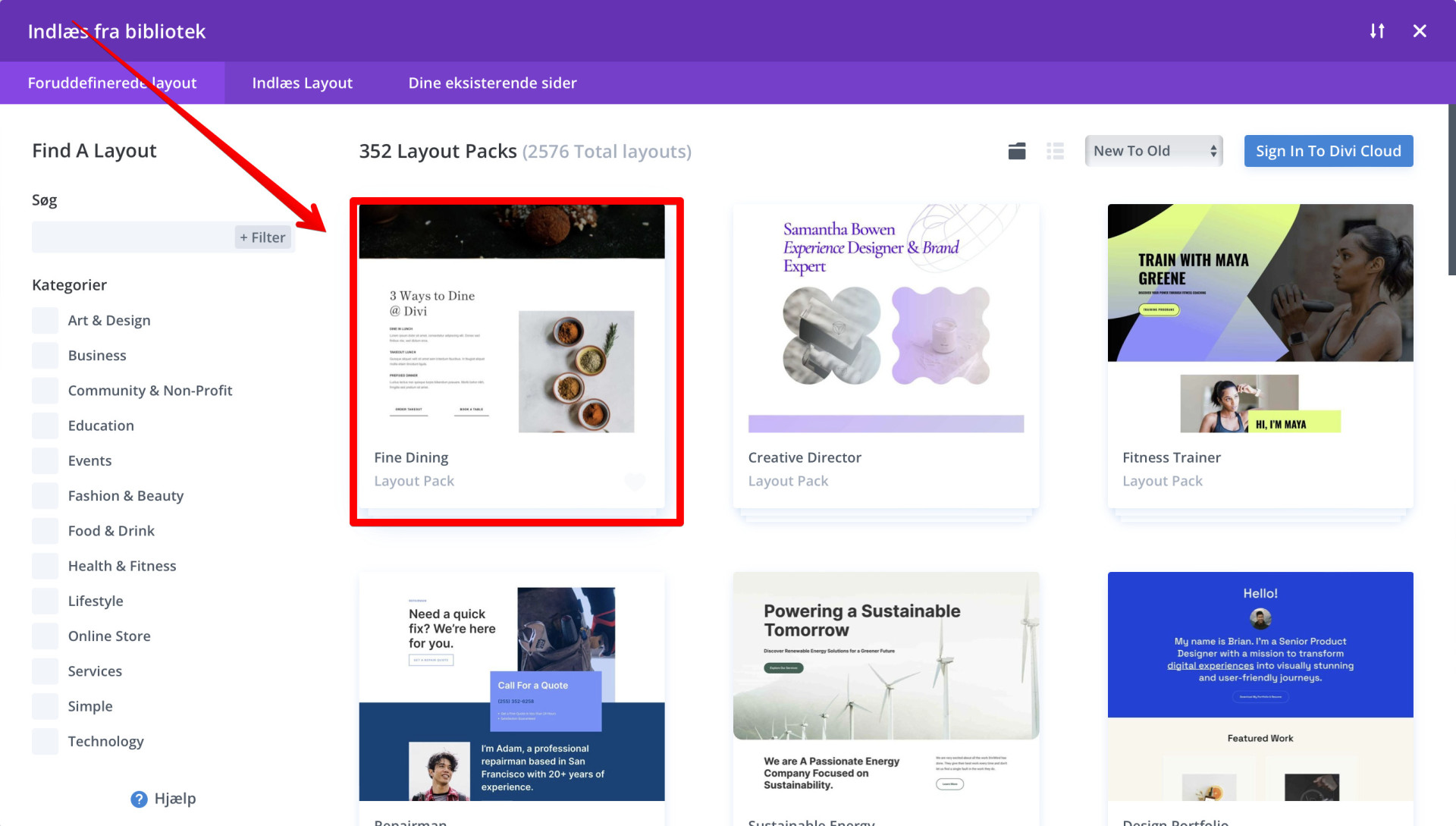This screenshot has width=1456, height=826.
Task: Select the Foruddefinerede layout tab
Action: pyautogui.click(x=112, y=83)
